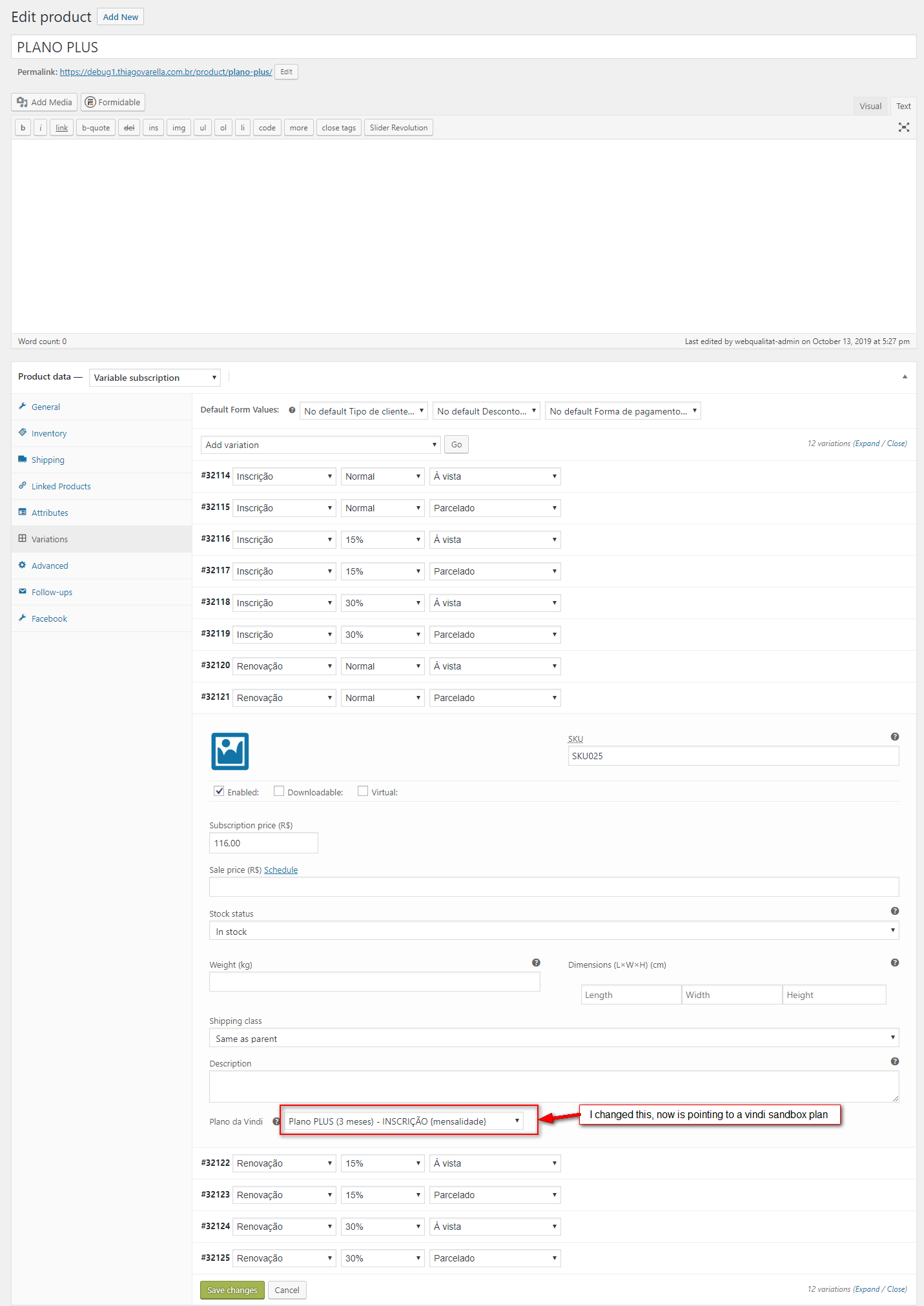Click the Formidable button
This screenshot has height=1306, width=924.
(x=113, y=102)
